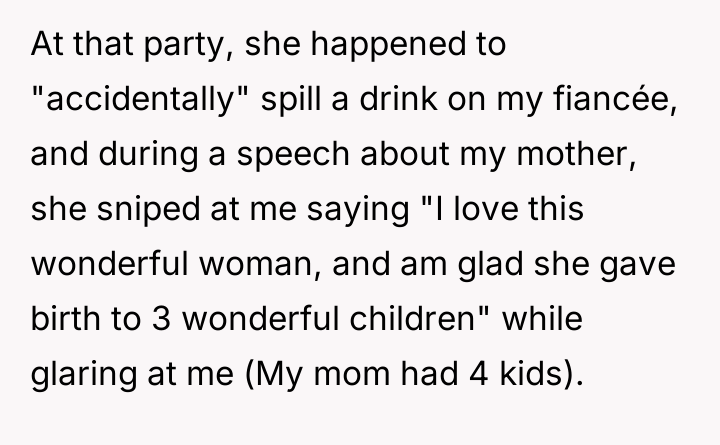Click the word "glaring"
720x445 pixels.
(80, 375)
